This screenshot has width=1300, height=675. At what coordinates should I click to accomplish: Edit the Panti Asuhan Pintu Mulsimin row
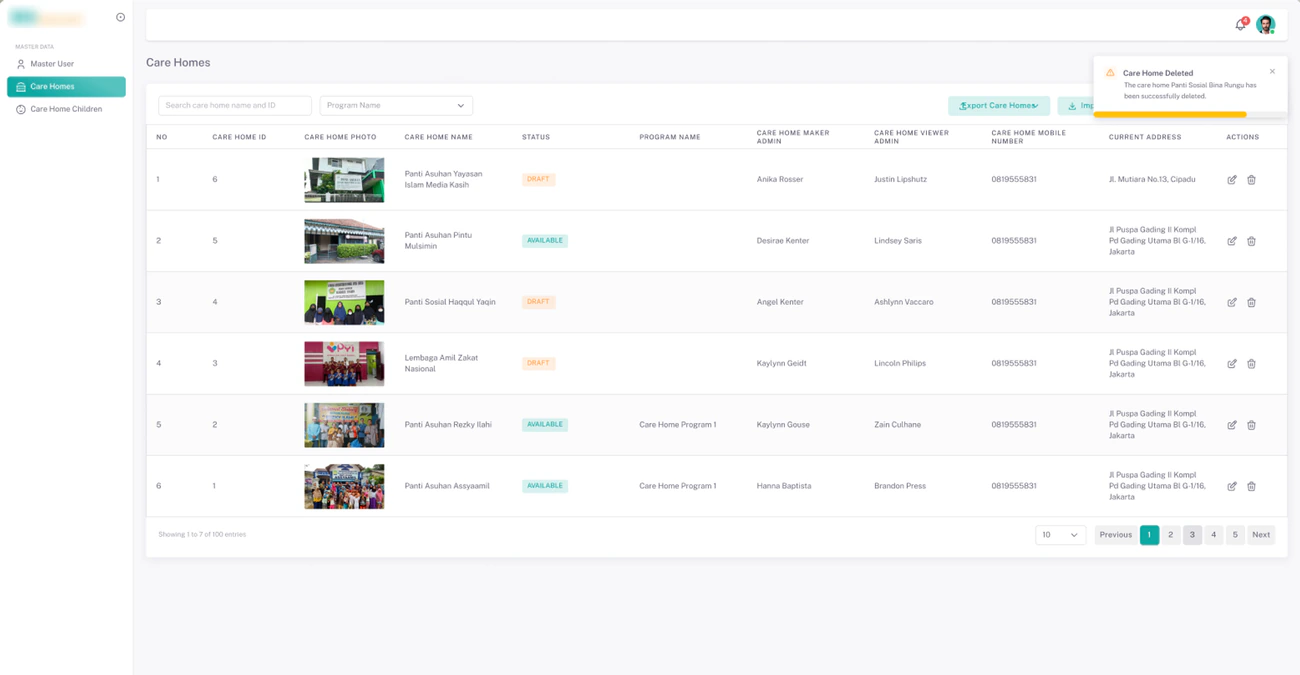point(1232,241)
